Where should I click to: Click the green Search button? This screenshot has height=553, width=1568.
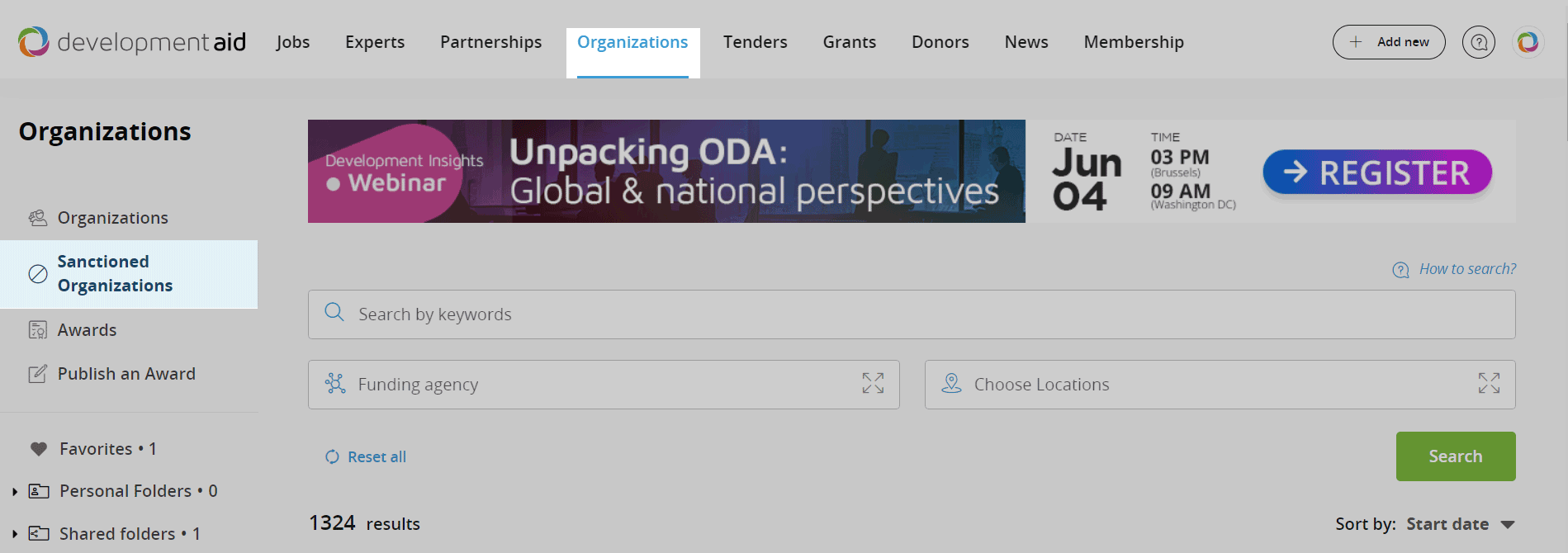(1456, 456)
